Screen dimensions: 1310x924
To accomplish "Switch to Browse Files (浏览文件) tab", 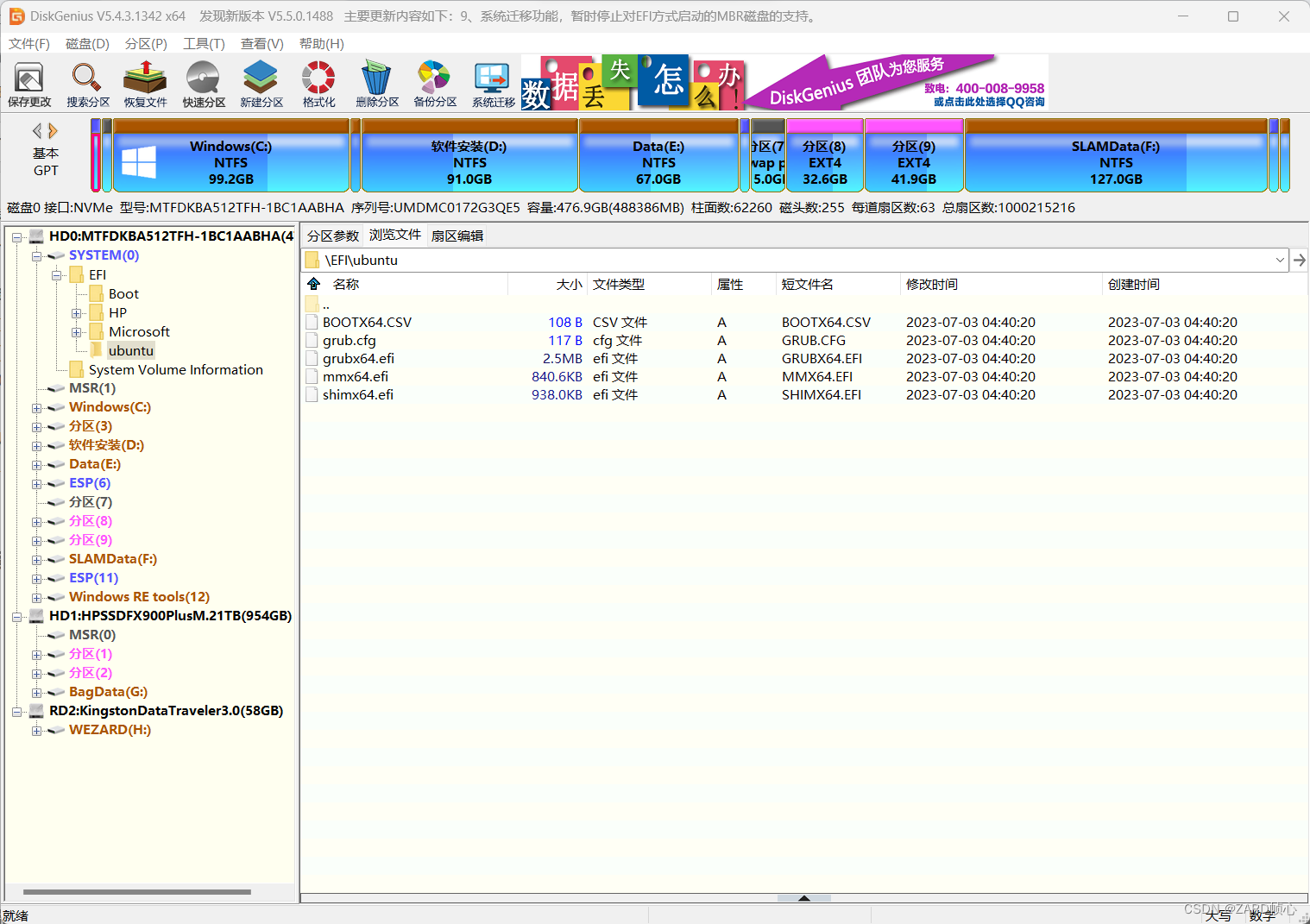I will pyautogui.click(x=395, y=235).
